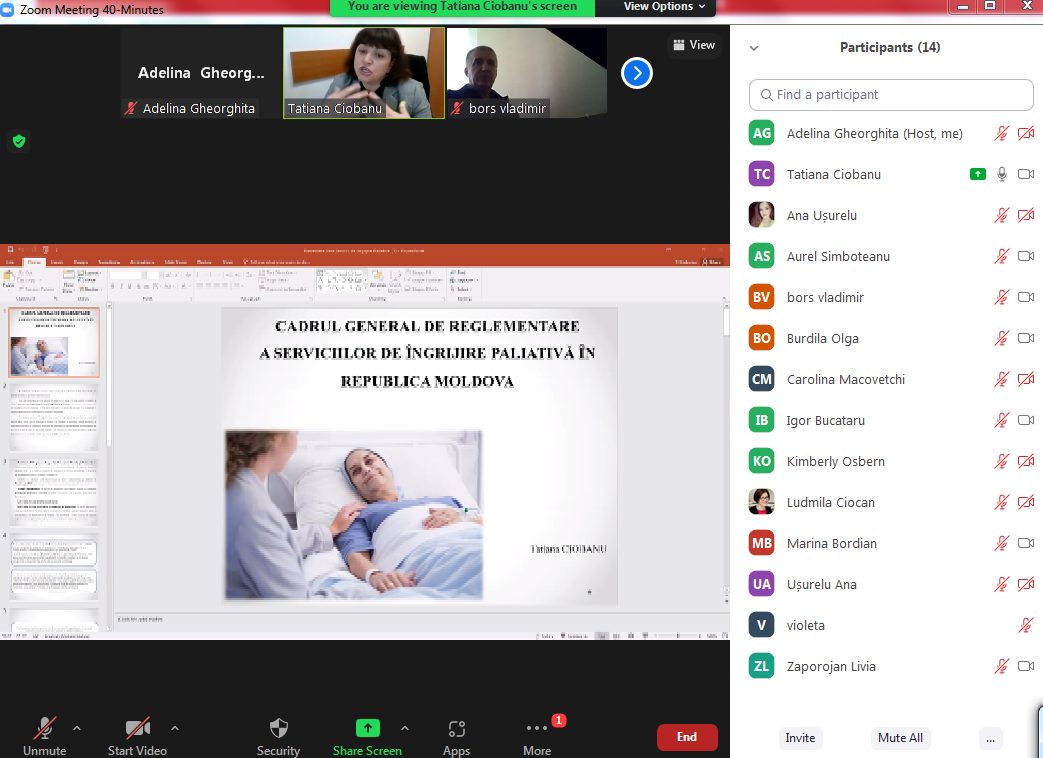Open the participants panel ellipsis menu
This screenshot has height=758, width=1043.
click(x=990, y=738)
